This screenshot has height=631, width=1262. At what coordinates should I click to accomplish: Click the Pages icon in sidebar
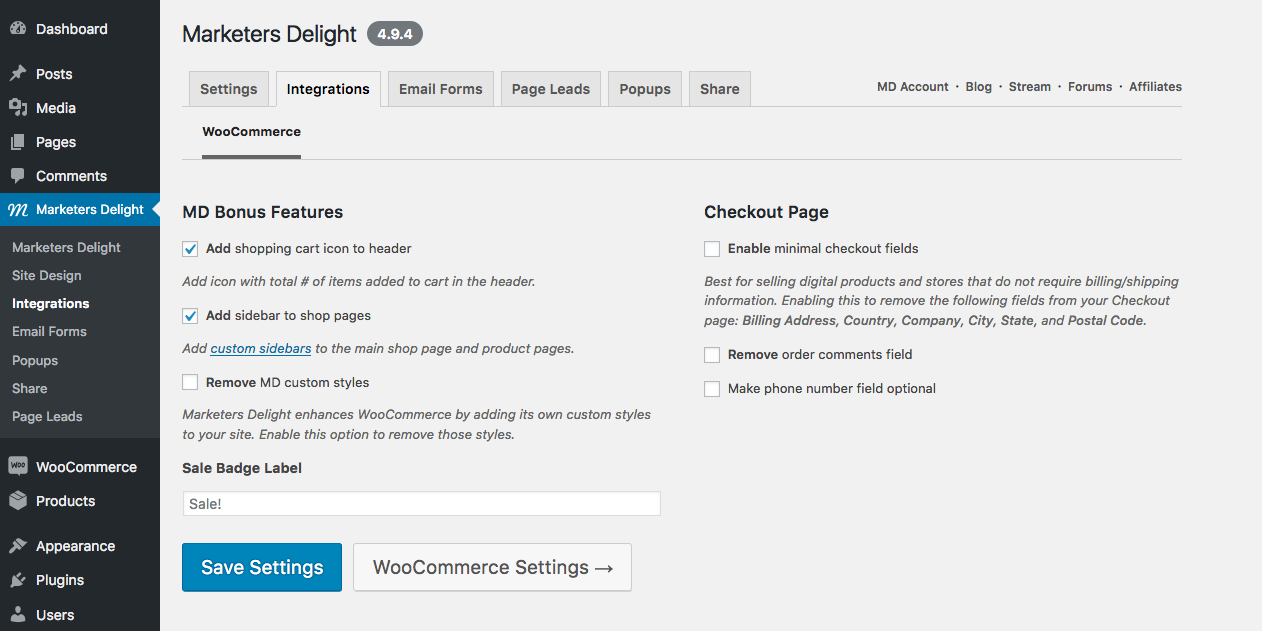(17, 142)
